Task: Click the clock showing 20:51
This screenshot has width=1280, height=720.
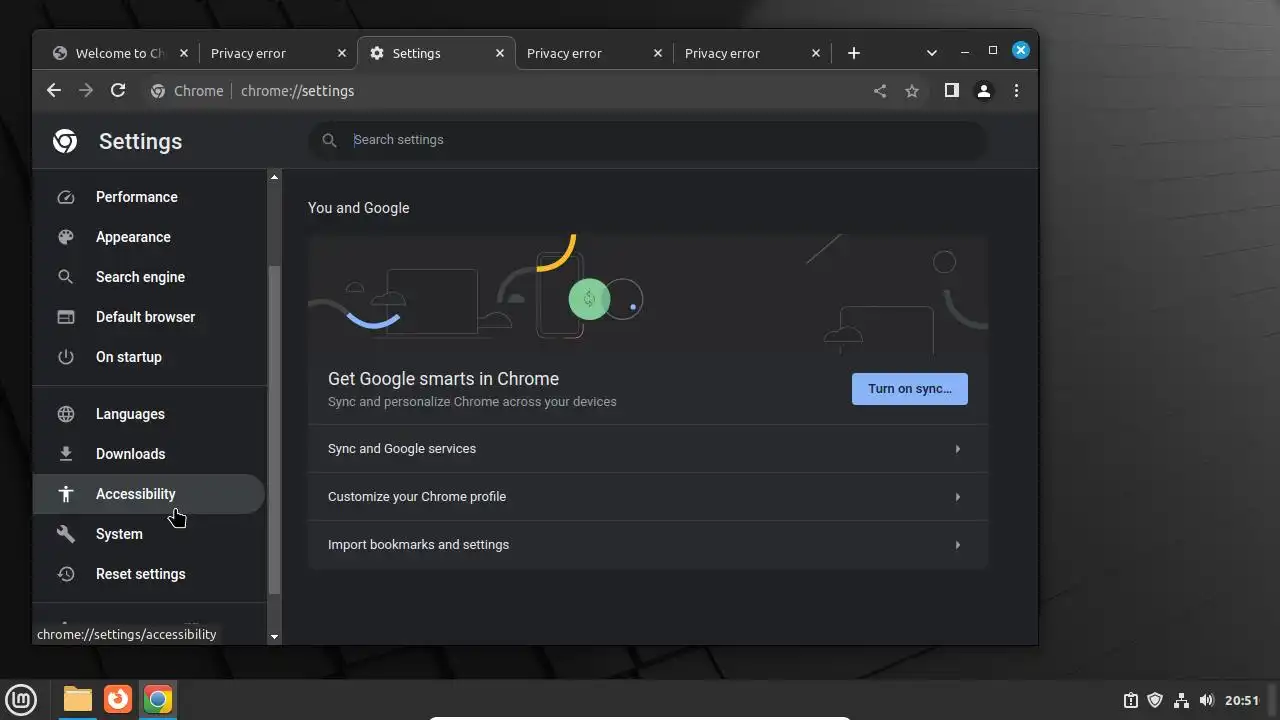Action: point(1242,700)
